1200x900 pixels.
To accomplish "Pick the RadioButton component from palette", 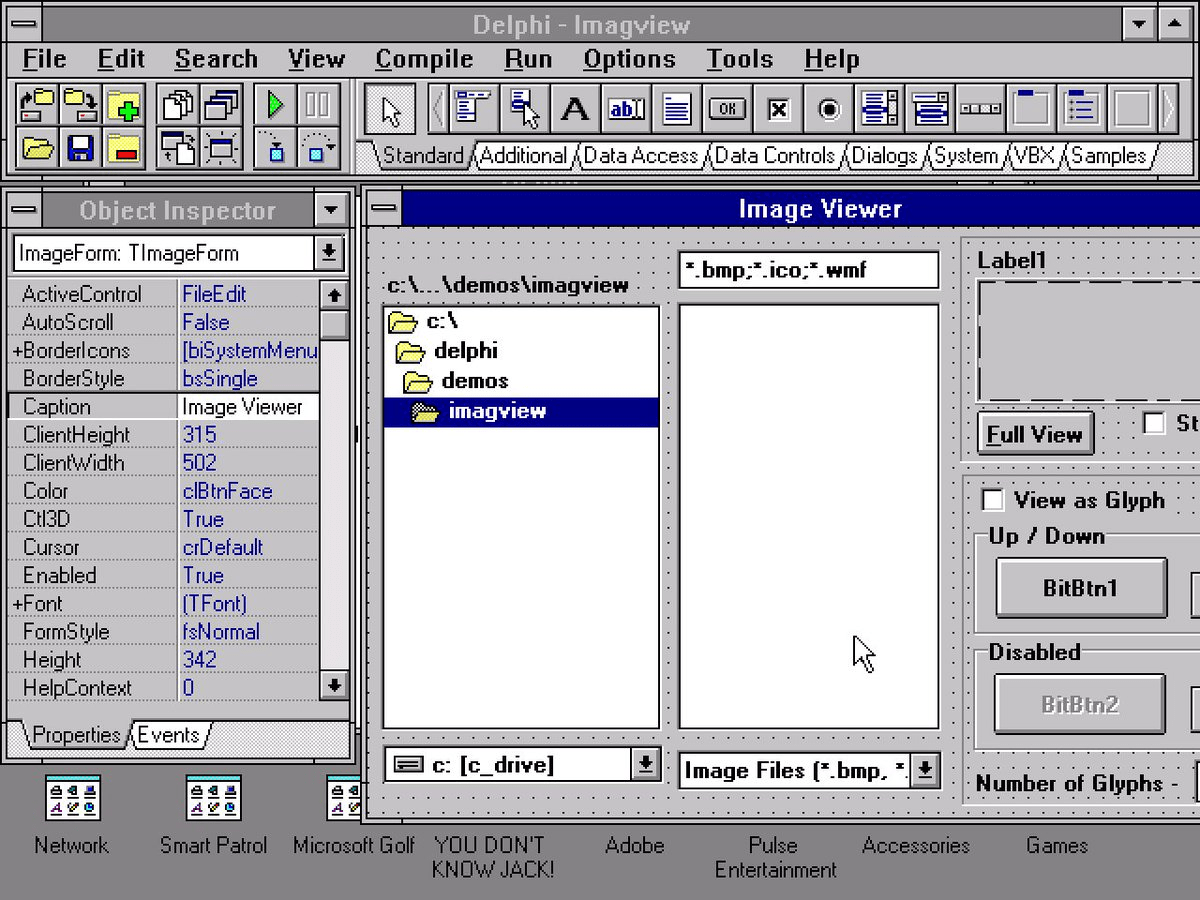I will (x=829, y=108).
